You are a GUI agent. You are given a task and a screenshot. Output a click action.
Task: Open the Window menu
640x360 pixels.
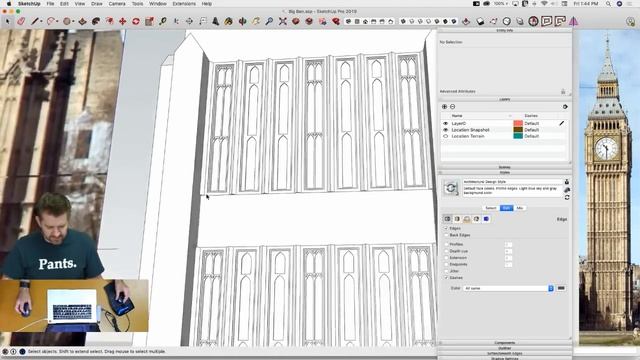point(158,4)
